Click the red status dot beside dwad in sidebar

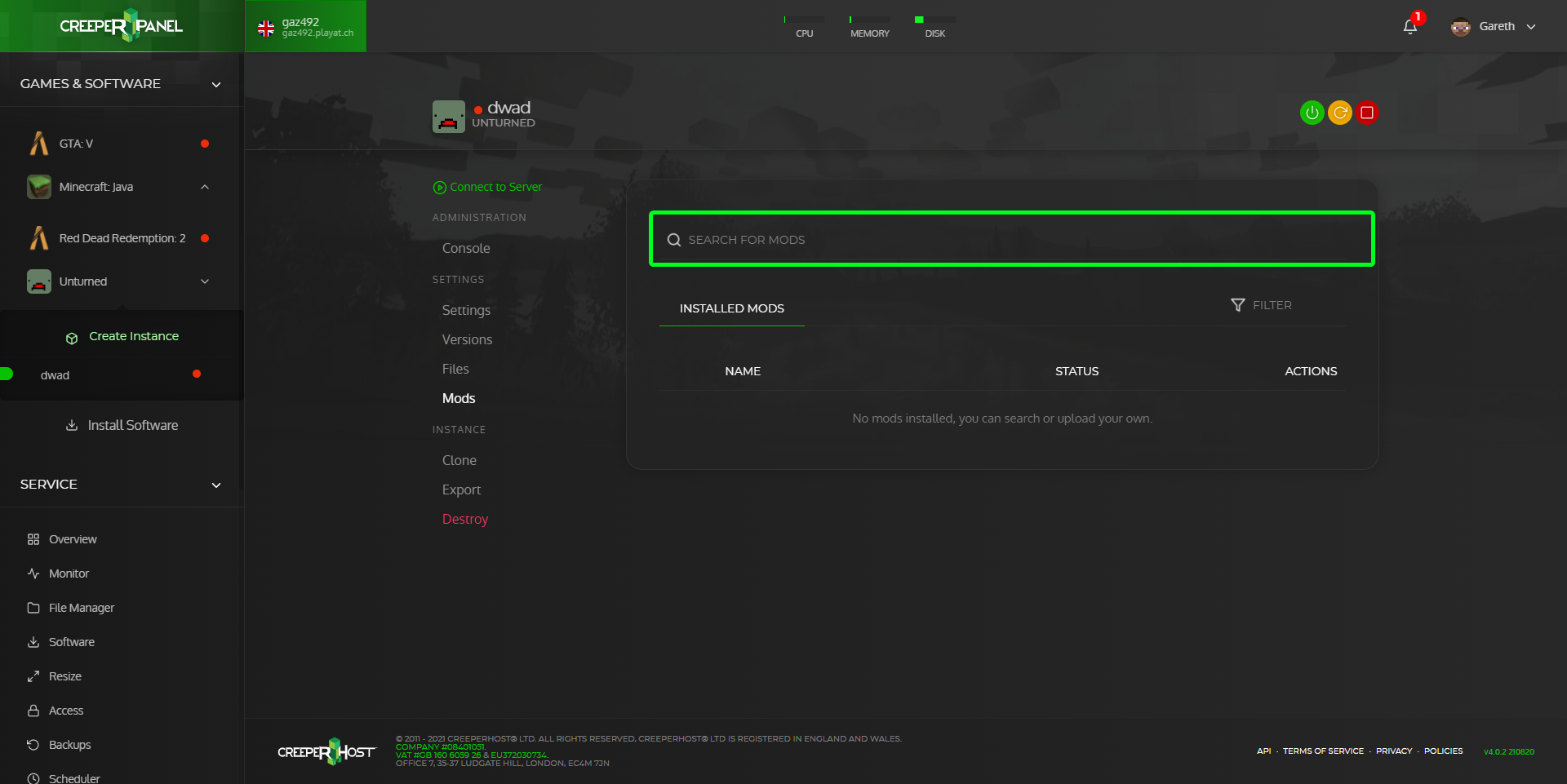pos(197,374)
